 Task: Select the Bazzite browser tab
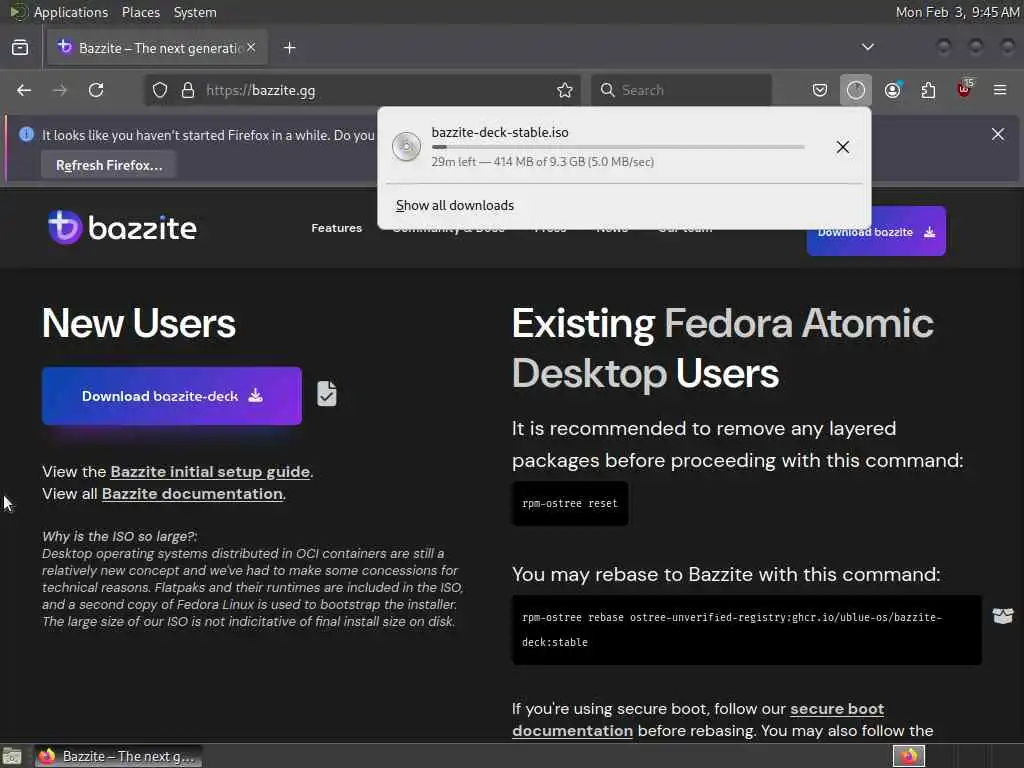coord(157,48)
